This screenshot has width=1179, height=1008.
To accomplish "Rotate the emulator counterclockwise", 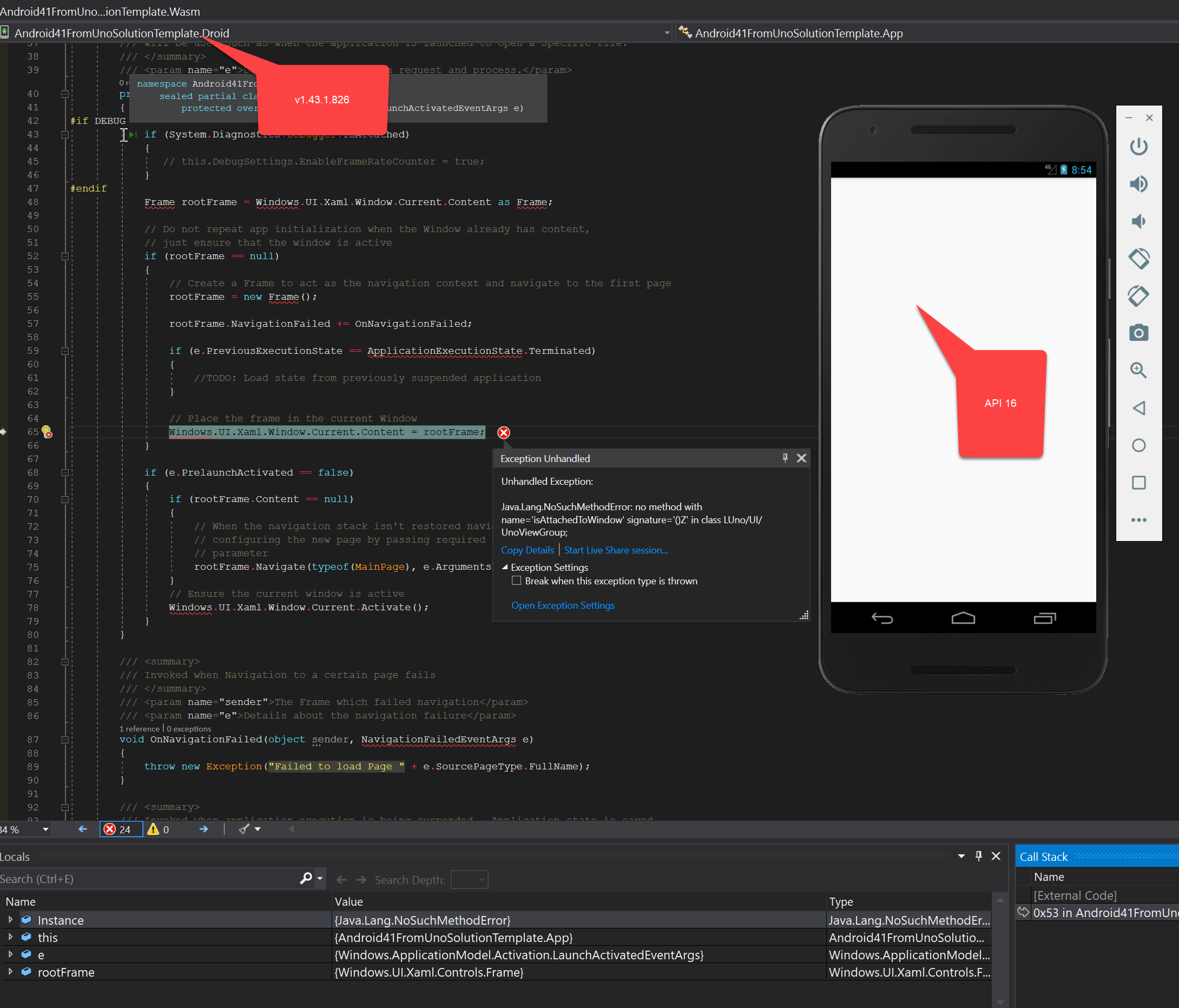I will pyautogui.click(x=1140, y=297).
